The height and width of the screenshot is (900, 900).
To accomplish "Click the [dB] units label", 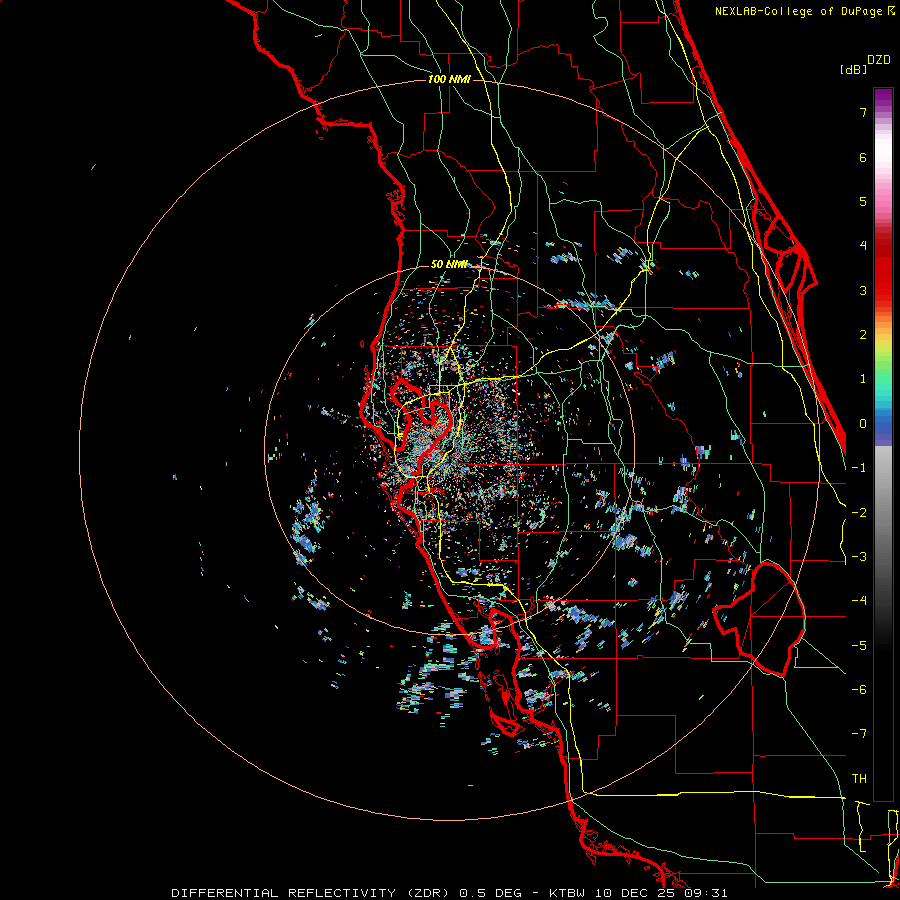I will 853,69.
